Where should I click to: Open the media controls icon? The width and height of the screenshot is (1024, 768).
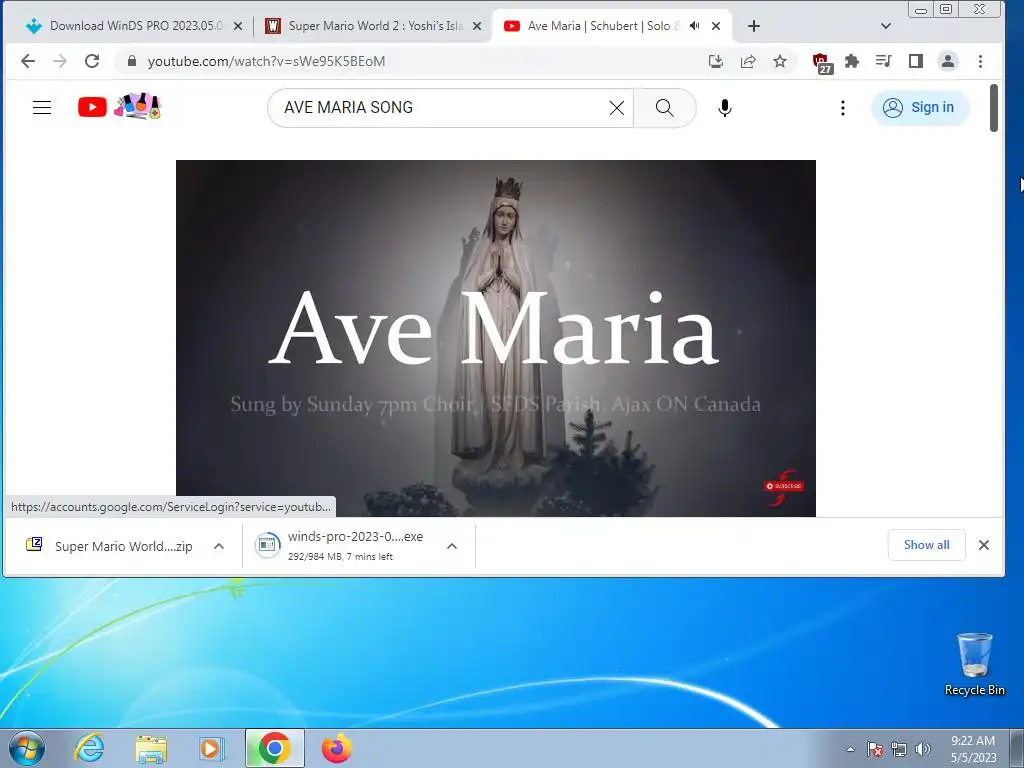tap(884, 61)
